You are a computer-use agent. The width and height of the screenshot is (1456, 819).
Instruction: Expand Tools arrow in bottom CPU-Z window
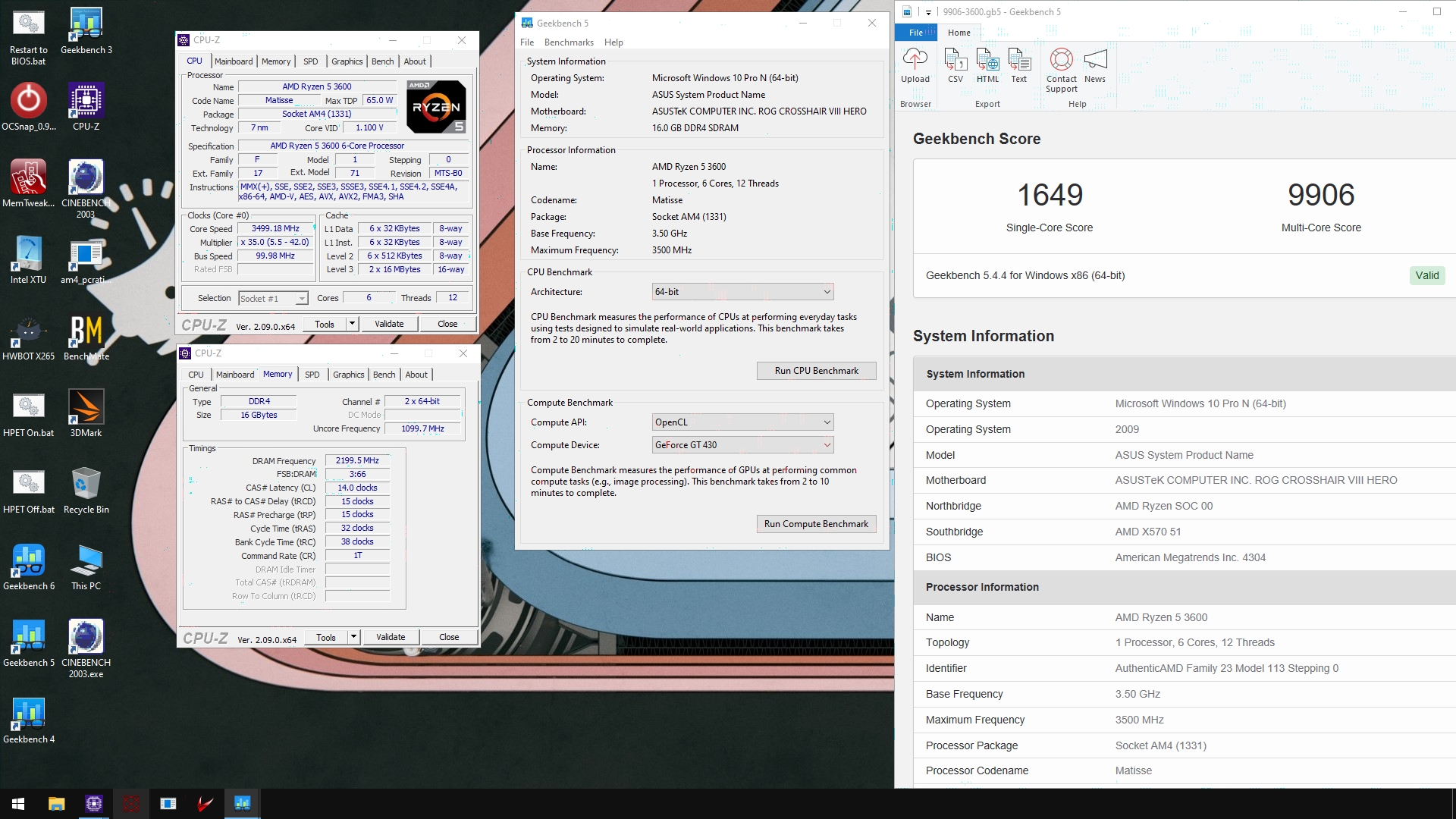[x=353, y=637]
